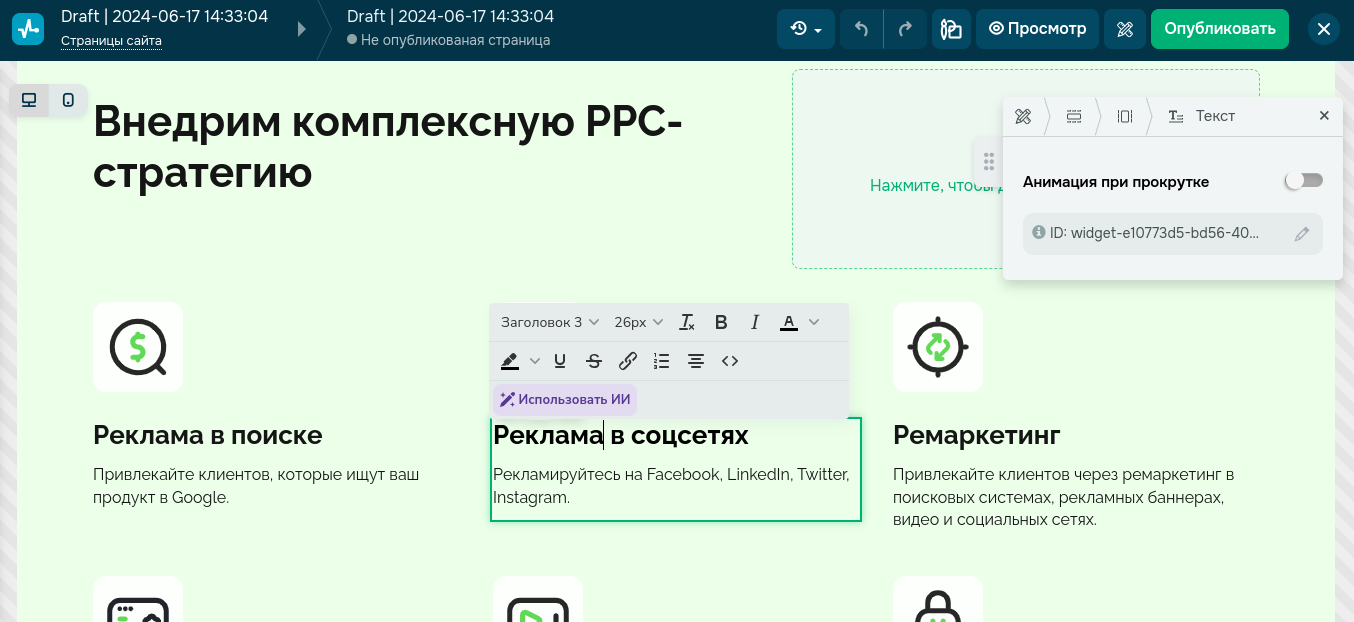Click the heading Реклама в соцсетях
Screen dimensions: 1354x622
click(621, 435)
